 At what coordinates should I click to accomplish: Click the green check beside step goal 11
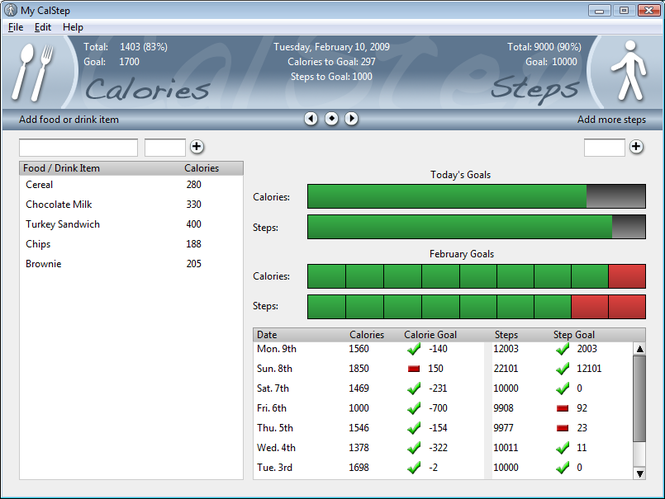point(562,448)
